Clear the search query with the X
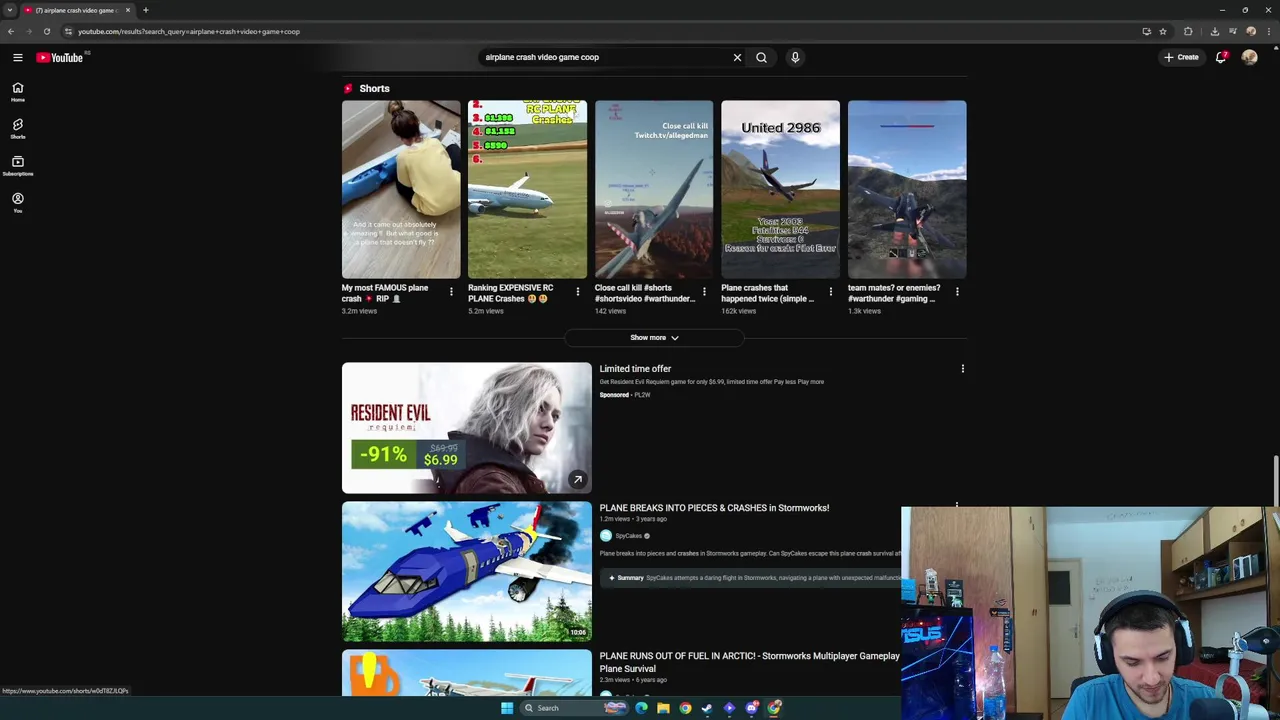This screenshot has width=1280, height=720. [x=737, y=57]
